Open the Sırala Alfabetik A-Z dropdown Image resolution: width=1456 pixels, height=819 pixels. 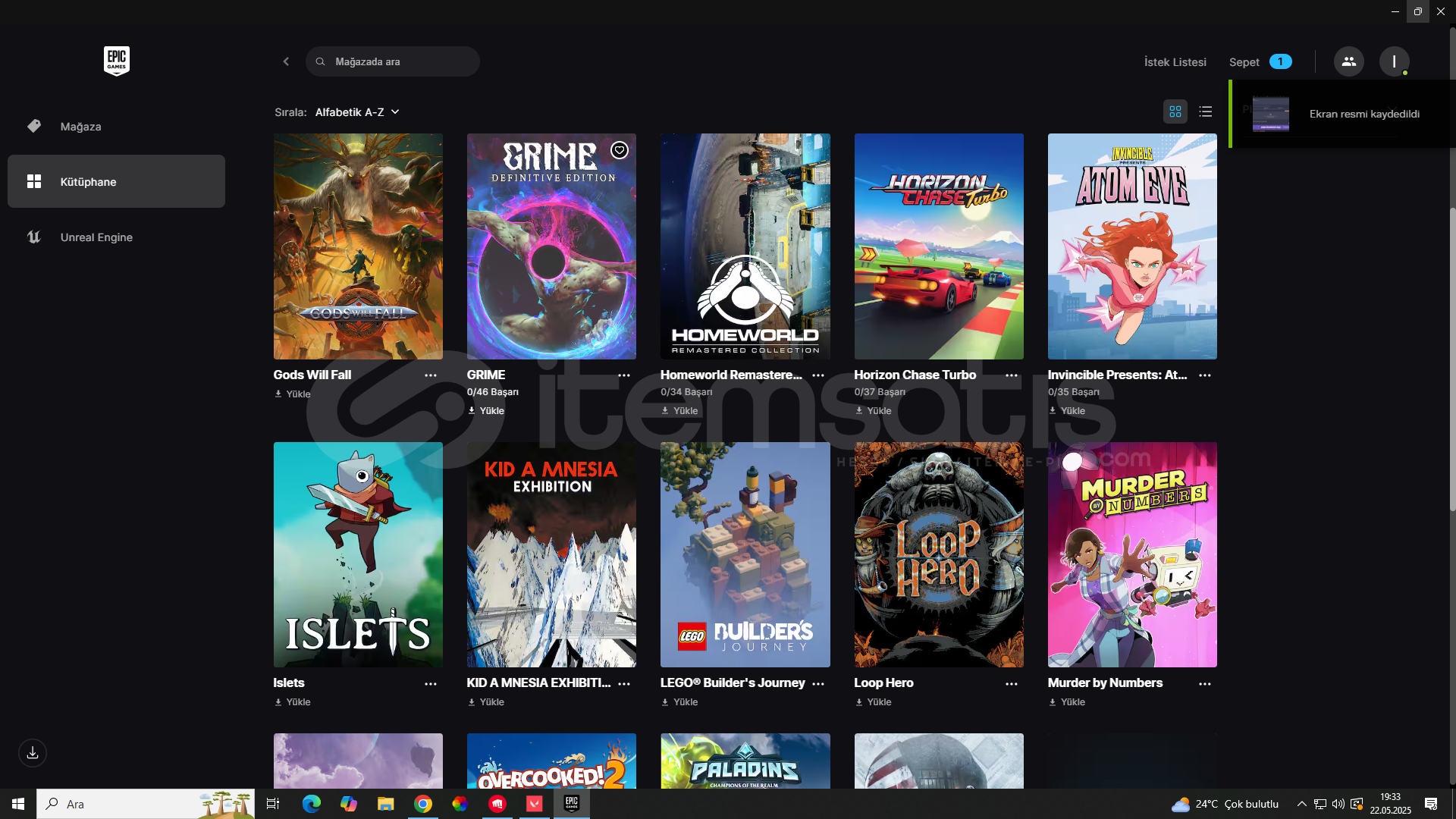coord(356,111)
